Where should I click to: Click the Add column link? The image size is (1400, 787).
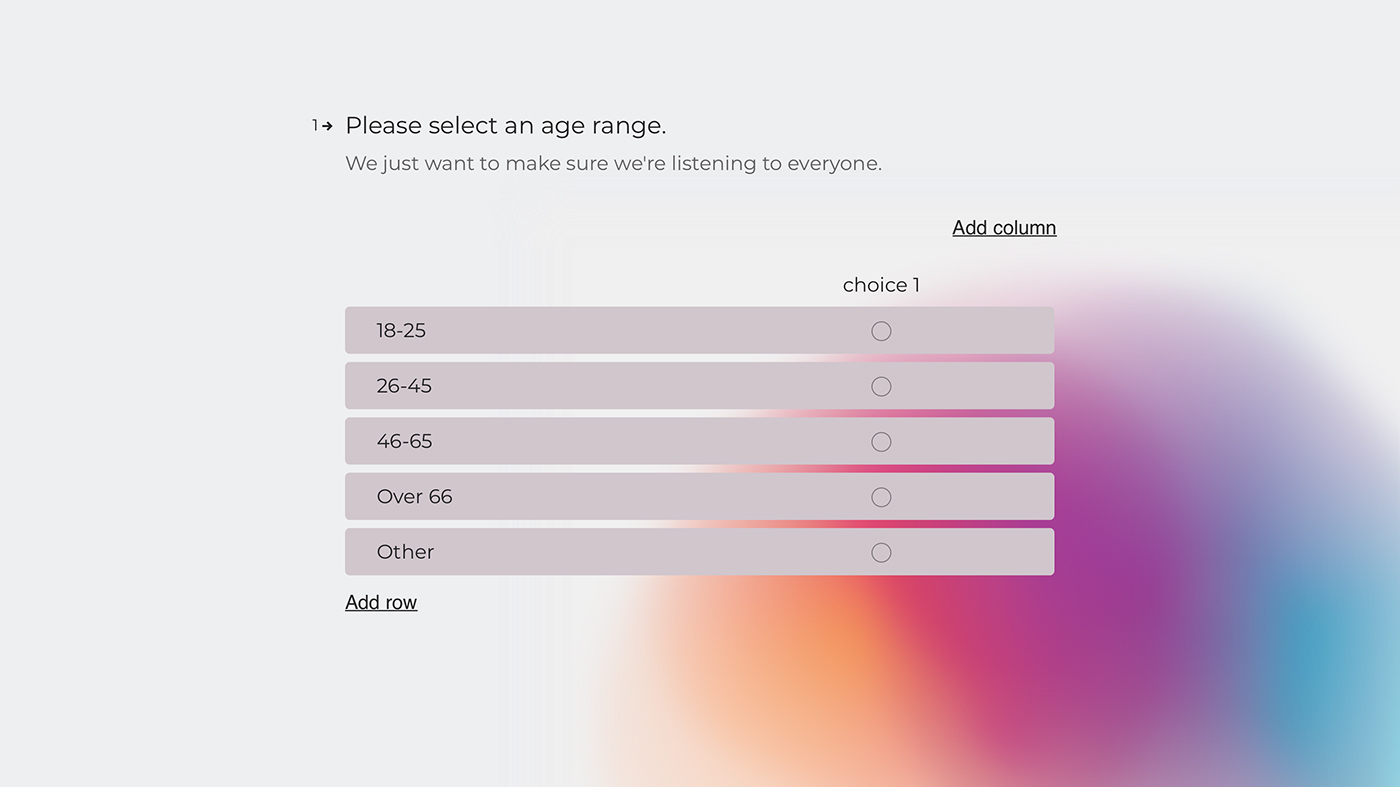click(x=1003, y=227)
